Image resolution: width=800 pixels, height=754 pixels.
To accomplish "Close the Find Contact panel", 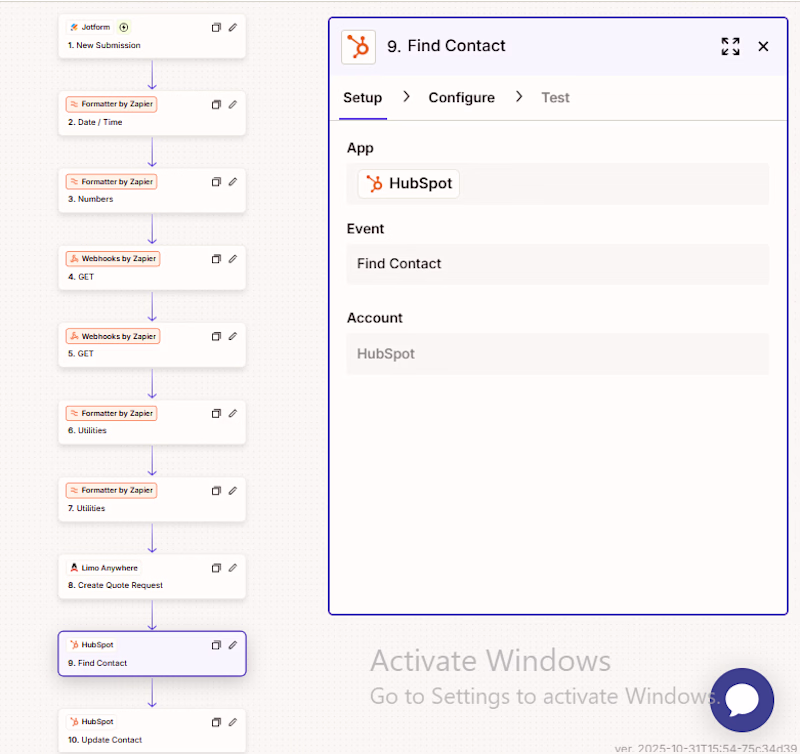I will [x=763, y=46].
